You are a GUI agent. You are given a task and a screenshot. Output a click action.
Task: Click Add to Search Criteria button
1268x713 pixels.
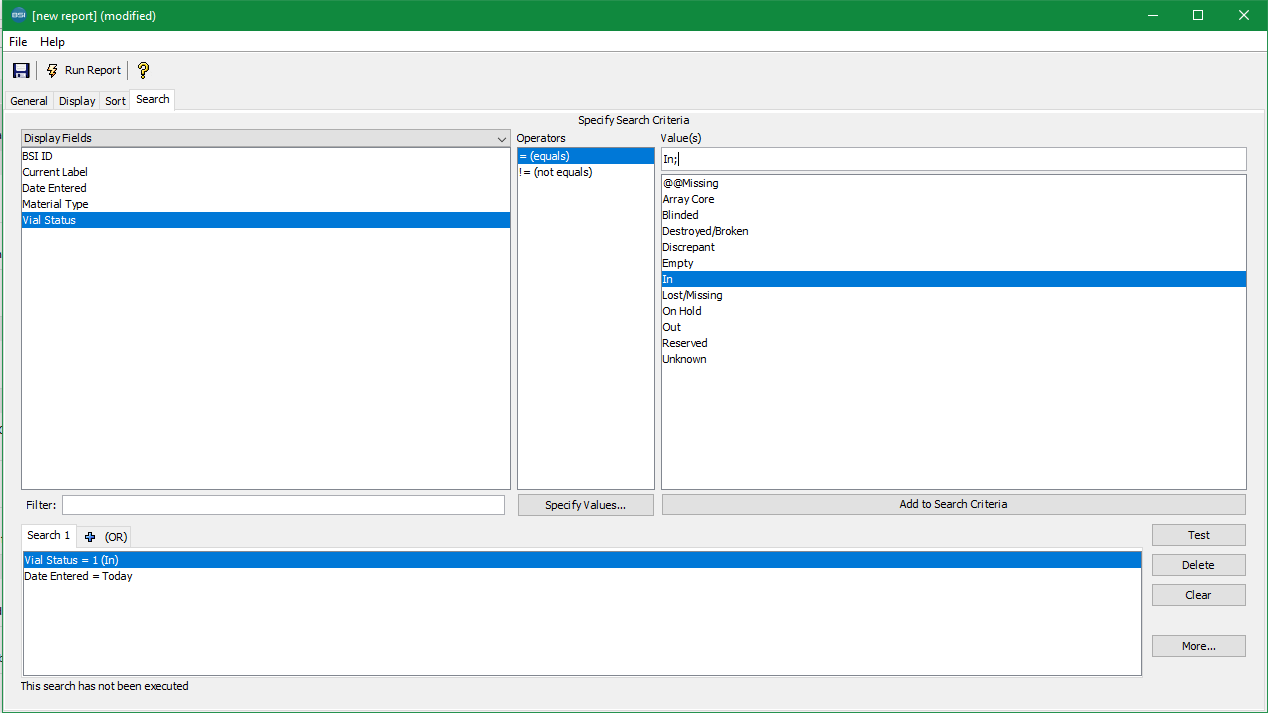click(953, 504)
